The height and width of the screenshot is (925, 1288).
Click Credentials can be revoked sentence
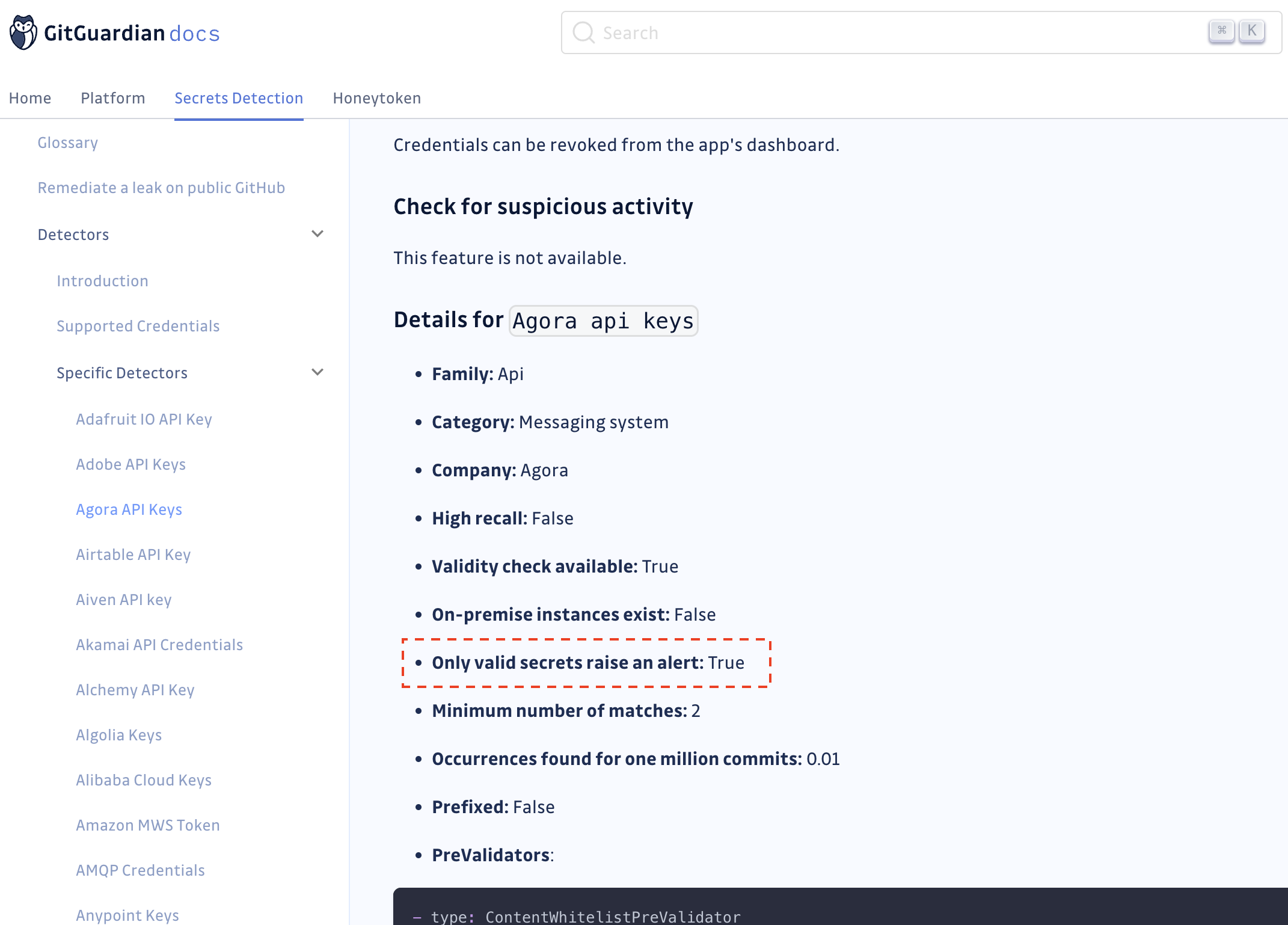coord(616,145)
